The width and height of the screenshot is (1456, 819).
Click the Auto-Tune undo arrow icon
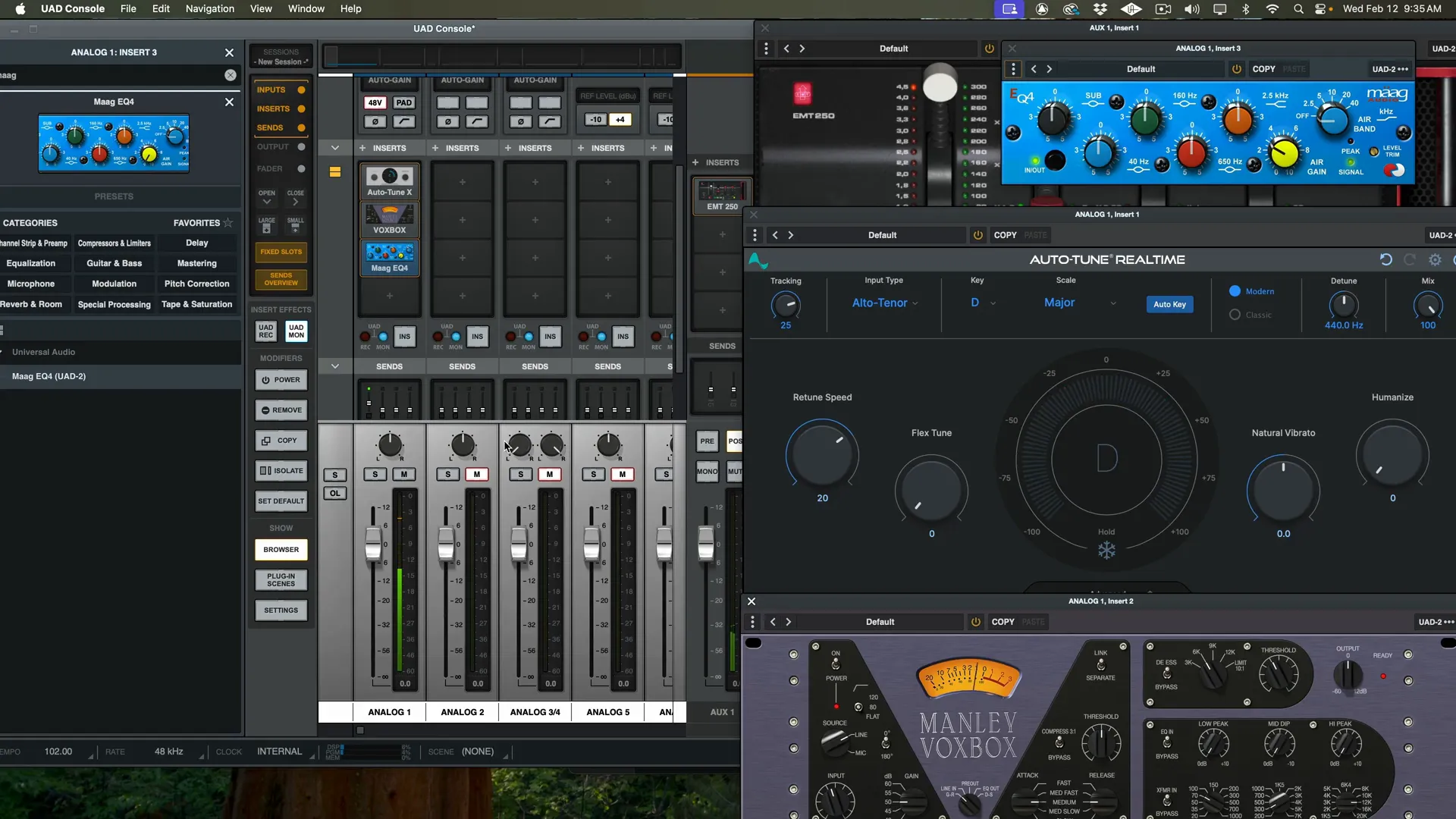[1385, 259]
